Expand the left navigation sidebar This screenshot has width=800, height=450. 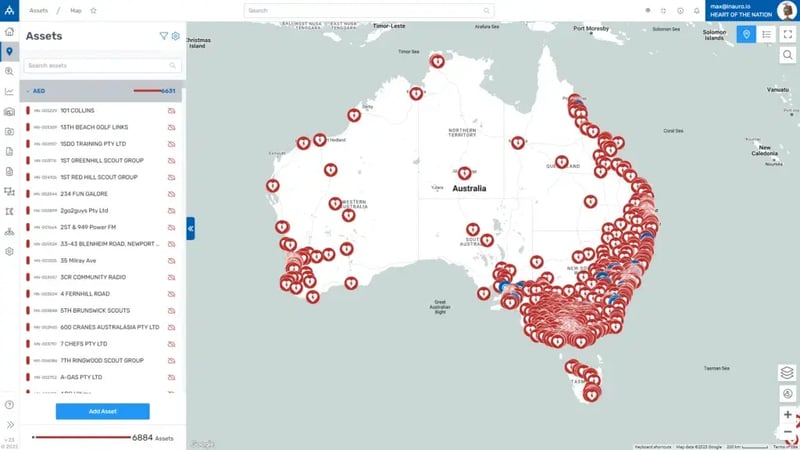9,424
